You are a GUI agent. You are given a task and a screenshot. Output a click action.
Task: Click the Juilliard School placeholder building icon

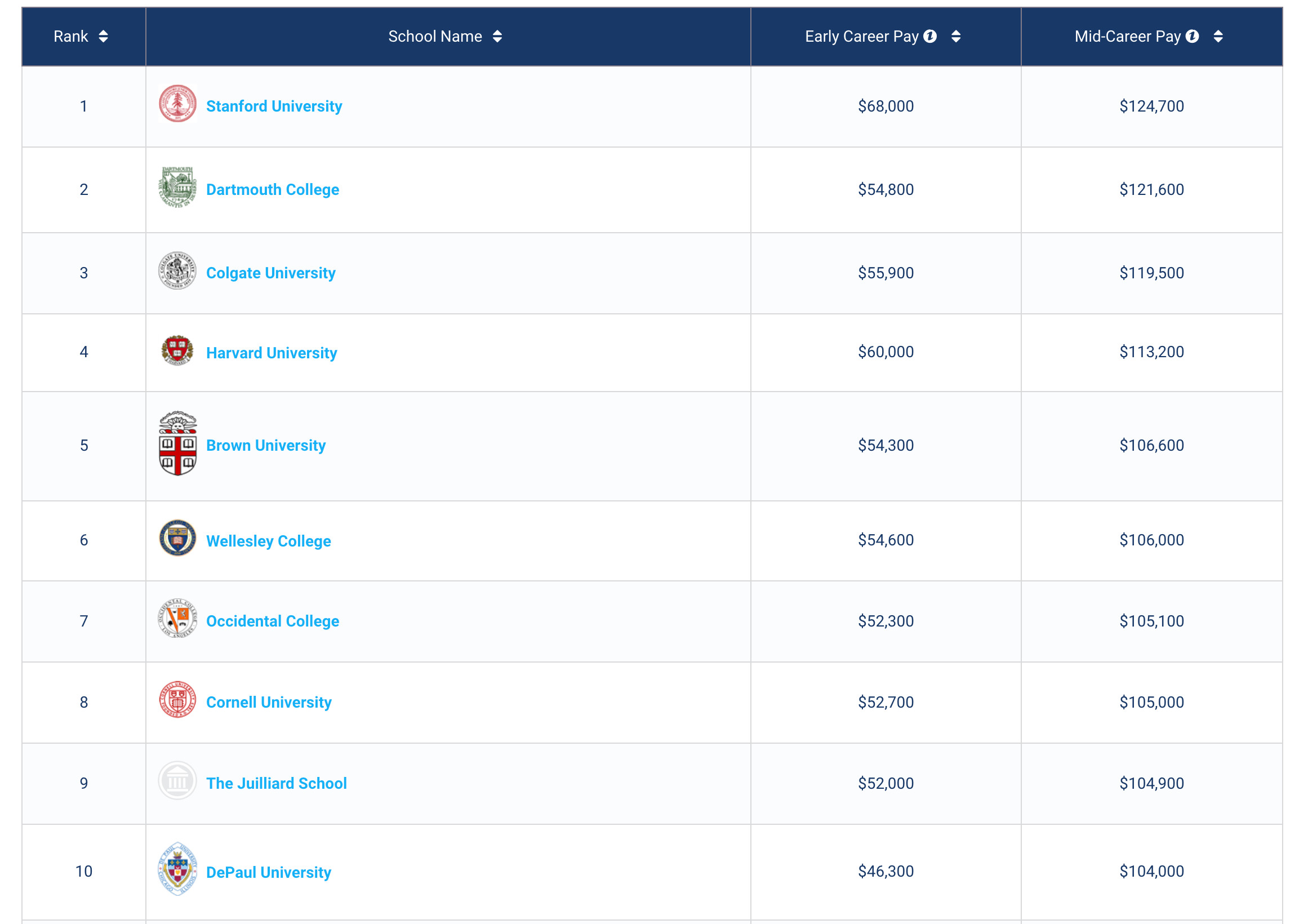pyautogui.click(x=177, y=781)
